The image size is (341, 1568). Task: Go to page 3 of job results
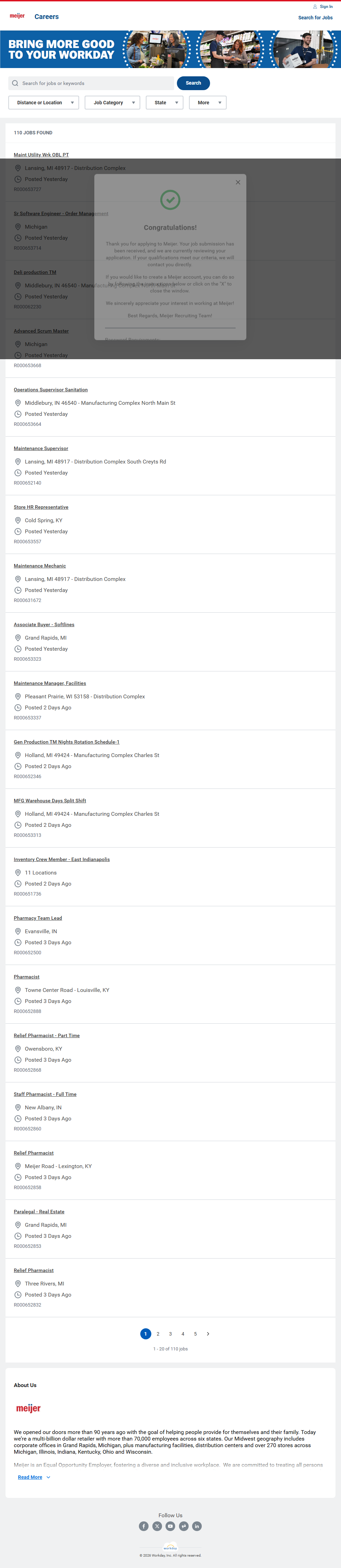[x=171, y=1333]
